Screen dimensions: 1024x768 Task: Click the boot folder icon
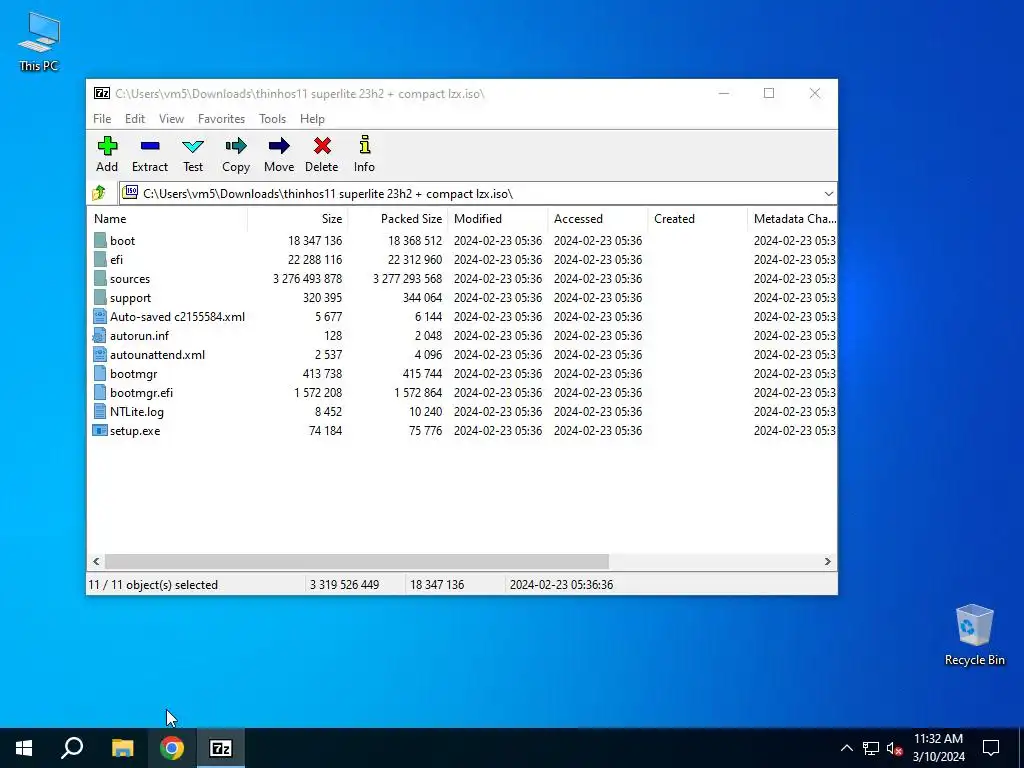100,240
